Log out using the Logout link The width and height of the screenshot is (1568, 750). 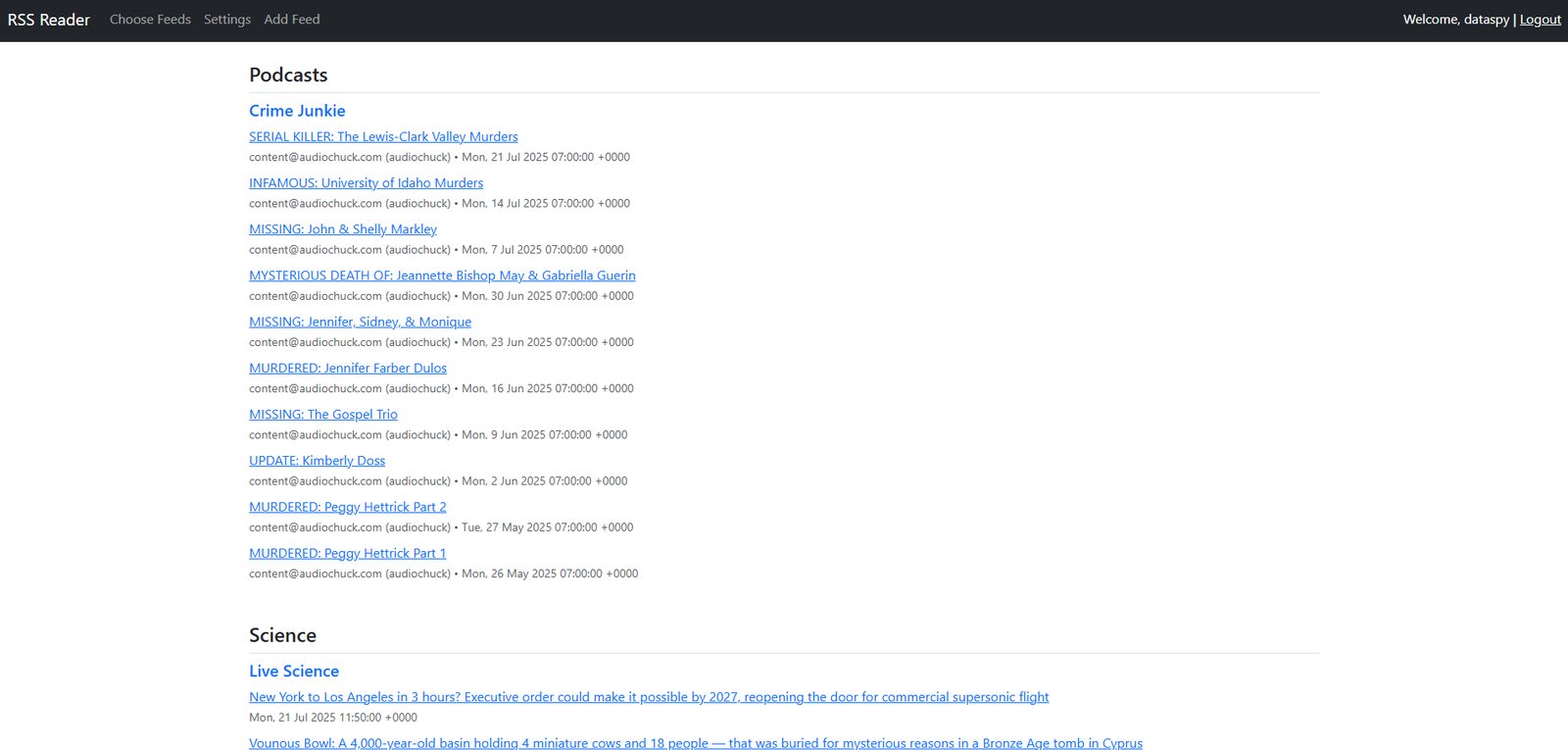[1541, 20]
